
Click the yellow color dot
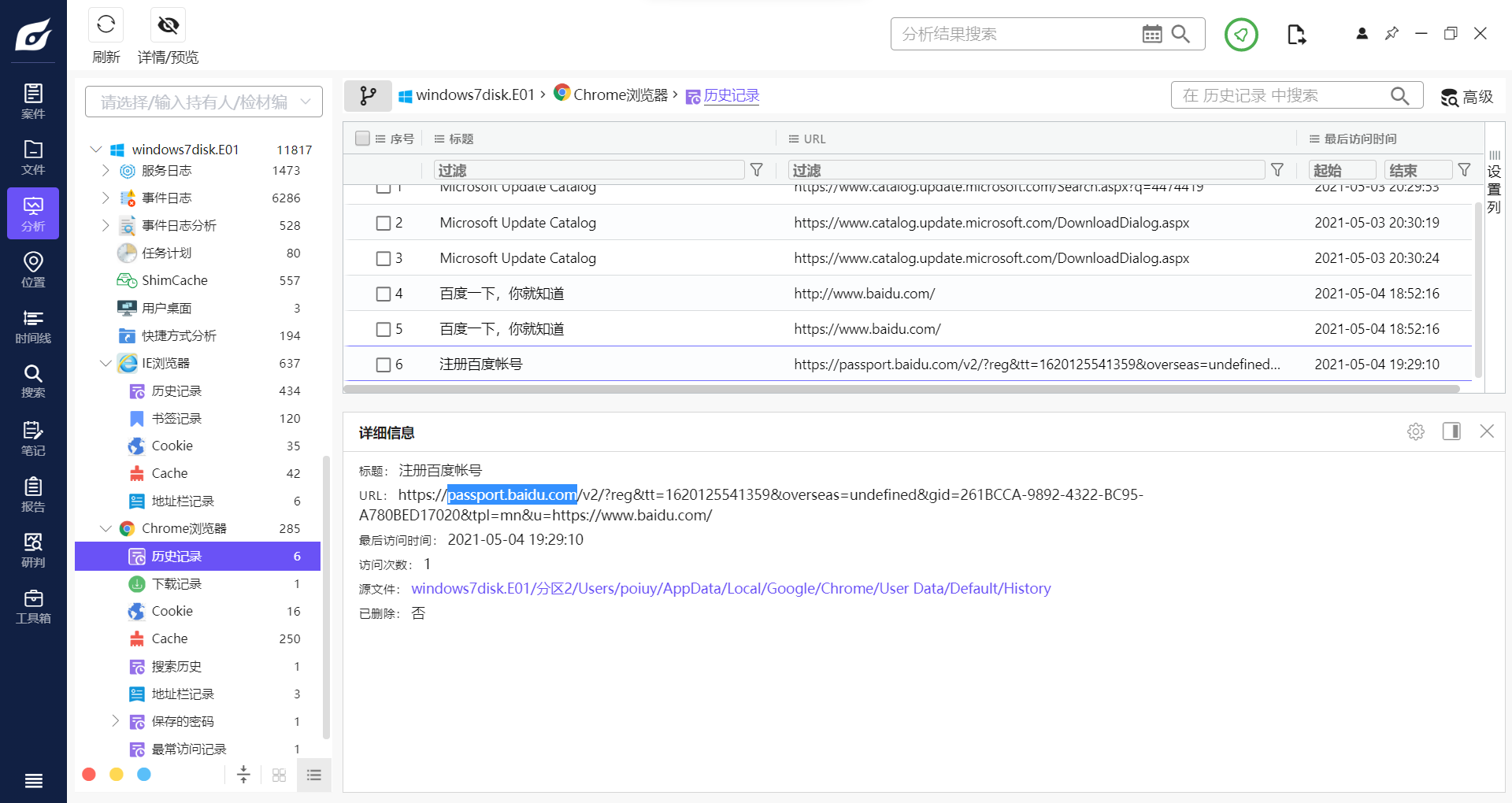click(117, 775)
